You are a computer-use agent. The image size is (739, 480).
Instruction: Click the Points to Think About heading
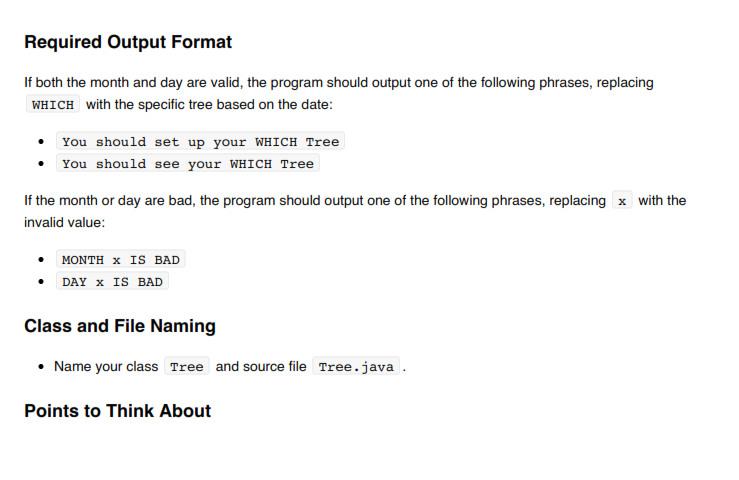click(x=117, y=411)
